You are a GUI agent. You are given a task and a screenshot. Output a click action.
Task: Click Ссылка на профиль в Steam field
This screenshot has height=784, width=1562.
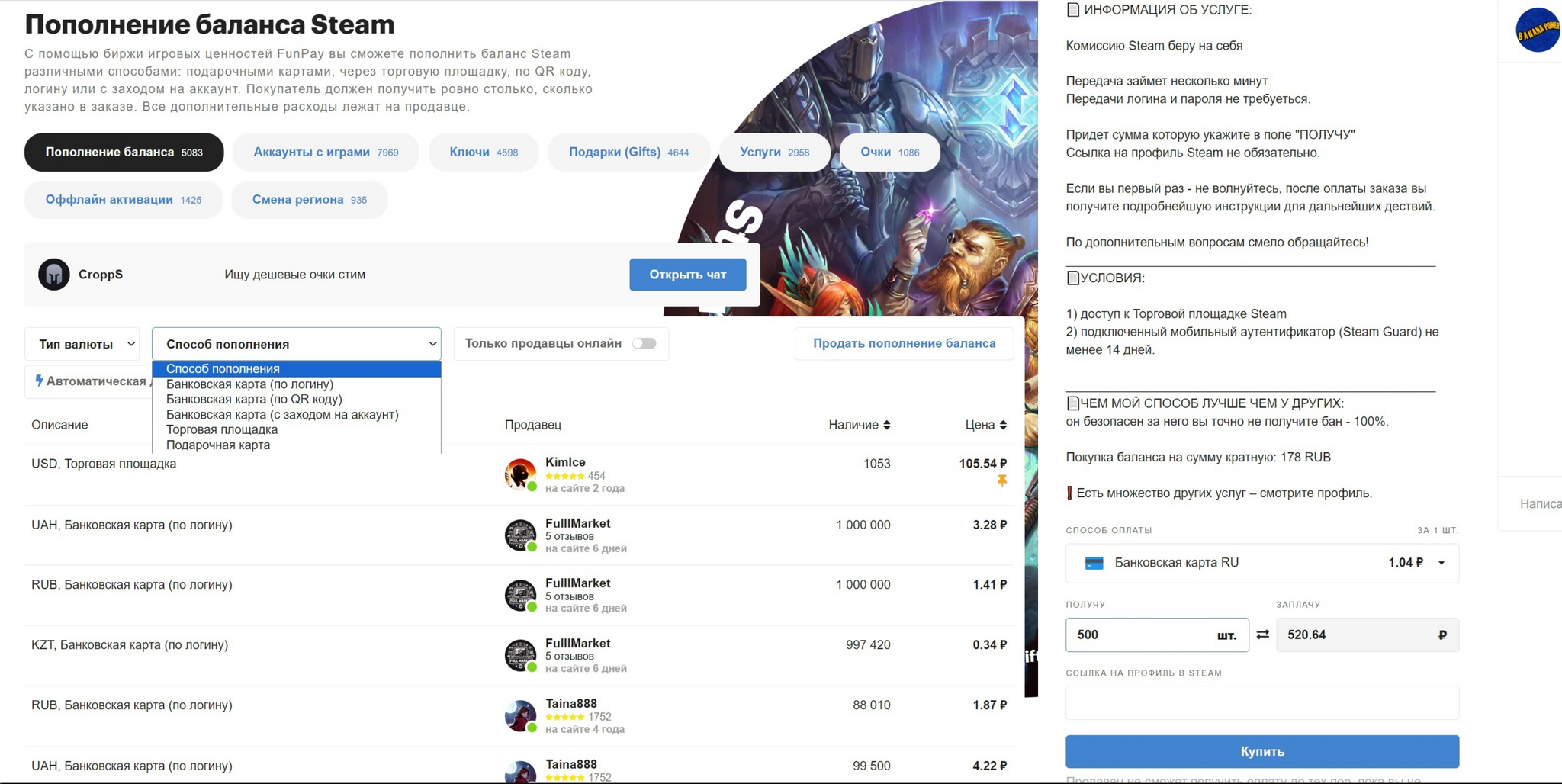(1262, 703)
